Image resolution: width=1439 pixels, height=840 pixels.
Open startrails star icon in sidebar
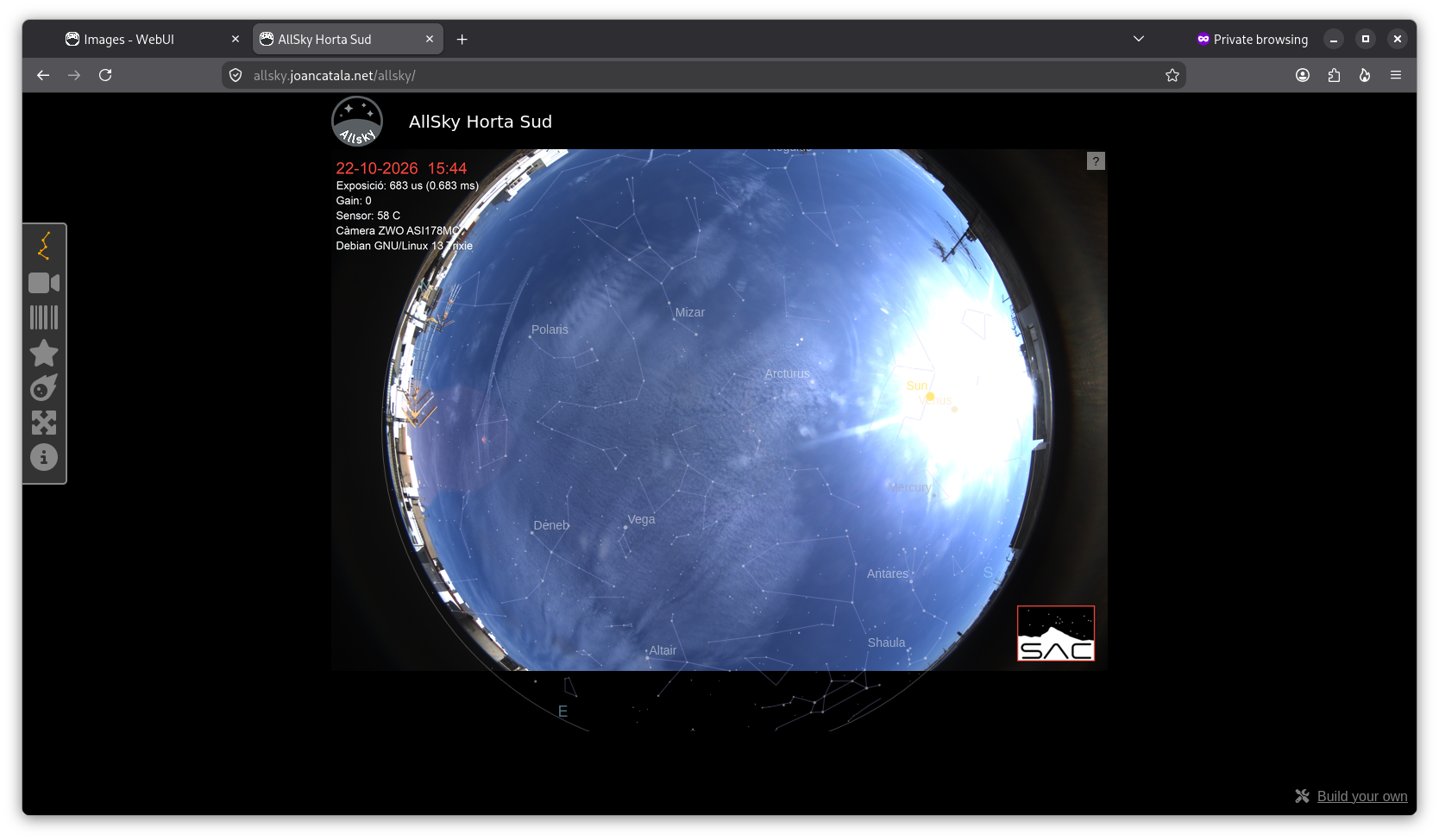tap(44, 353)
